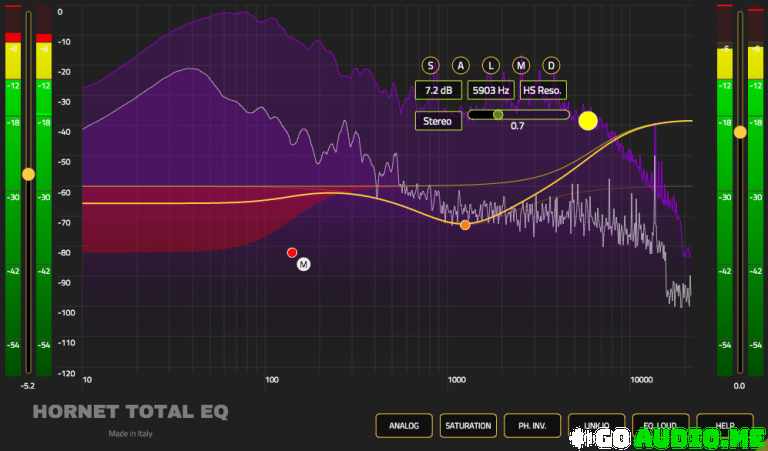Select the large yellow EQ band node
This screenshot has height=451, width=768.
click(588, 121)
